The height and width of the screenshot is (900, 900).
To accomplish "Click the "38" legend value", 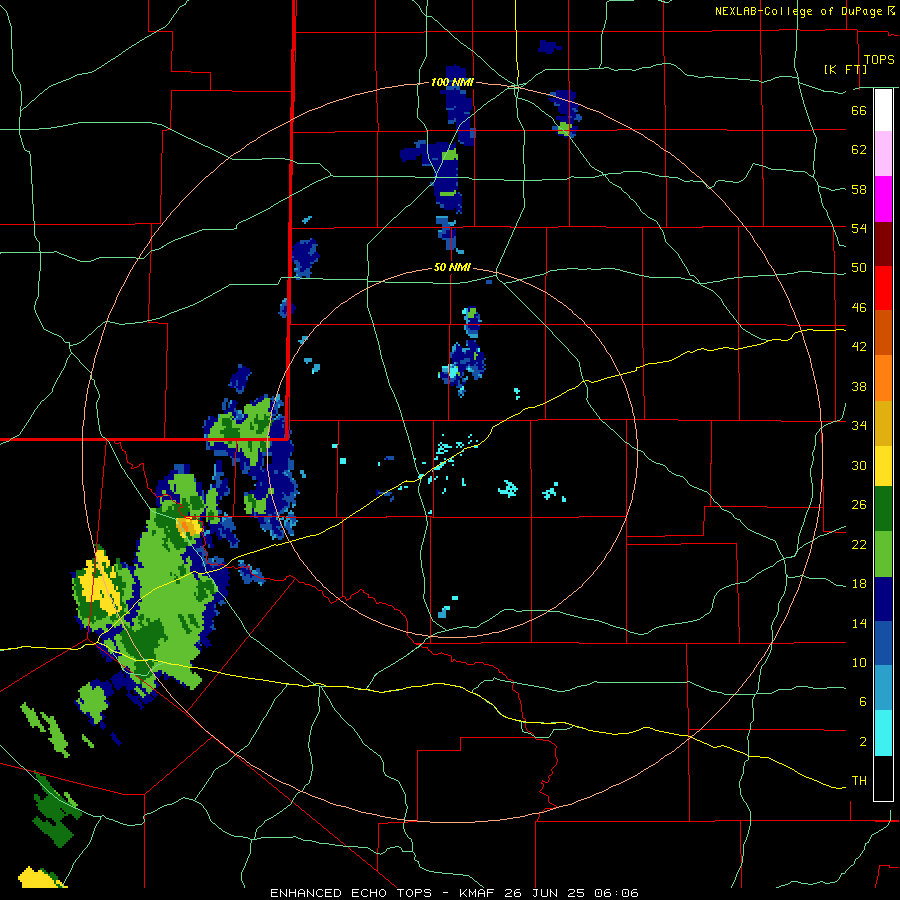I will click(859, 386).
